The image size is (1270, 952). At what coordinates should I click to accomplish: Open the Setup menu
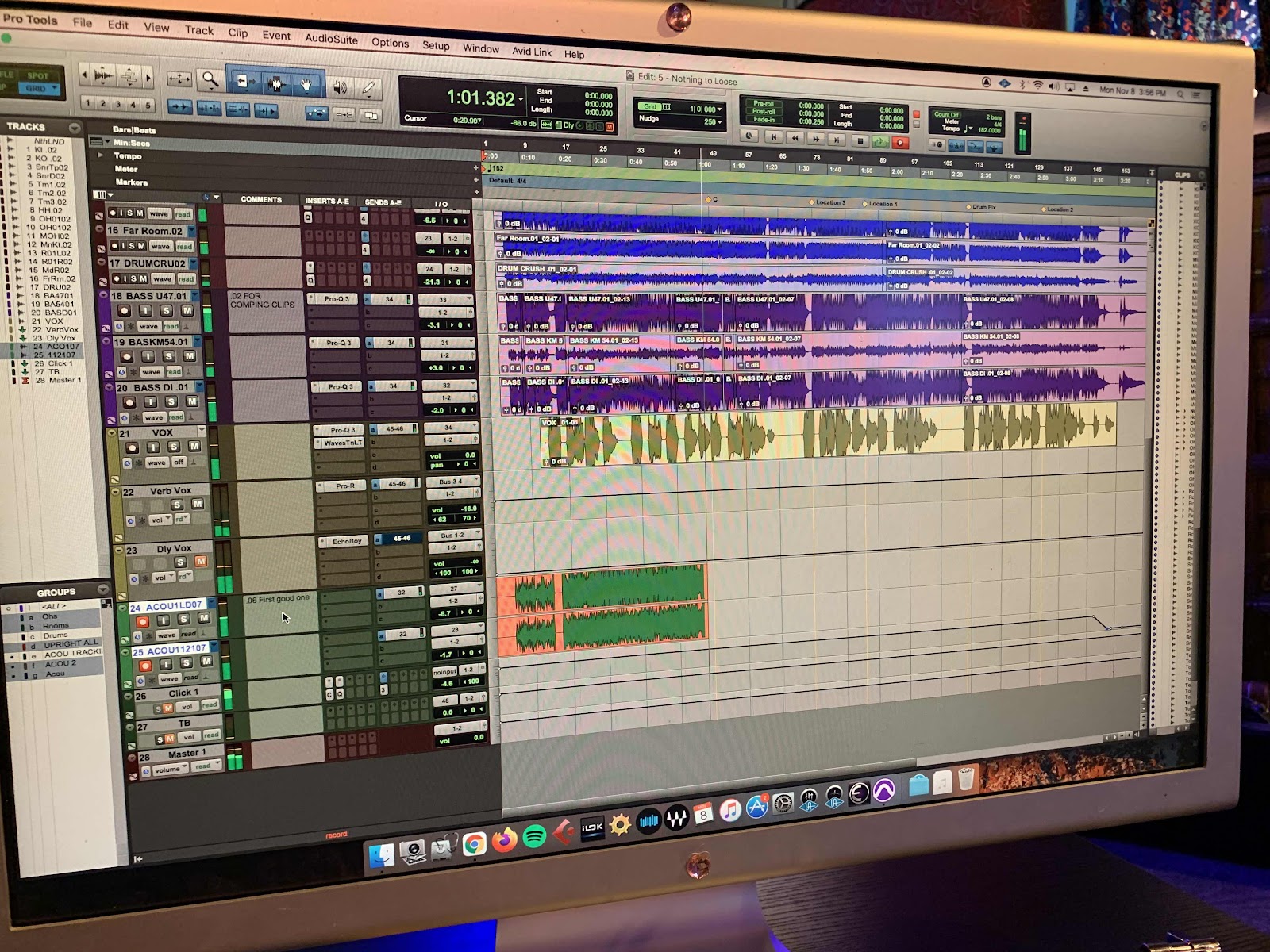click(x=436, y=45)
